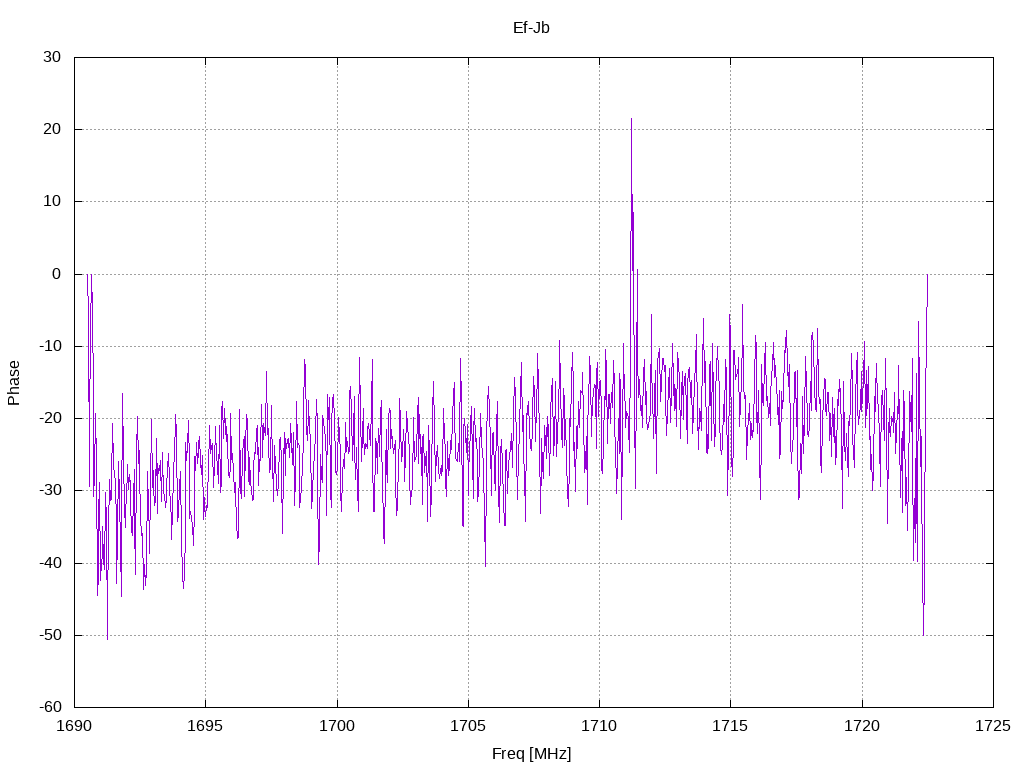Image resolution: width=1024 pixels, height=768 pixels.
Task: Click the x-axis tick label 1710
Action: (x=600, y=726)
